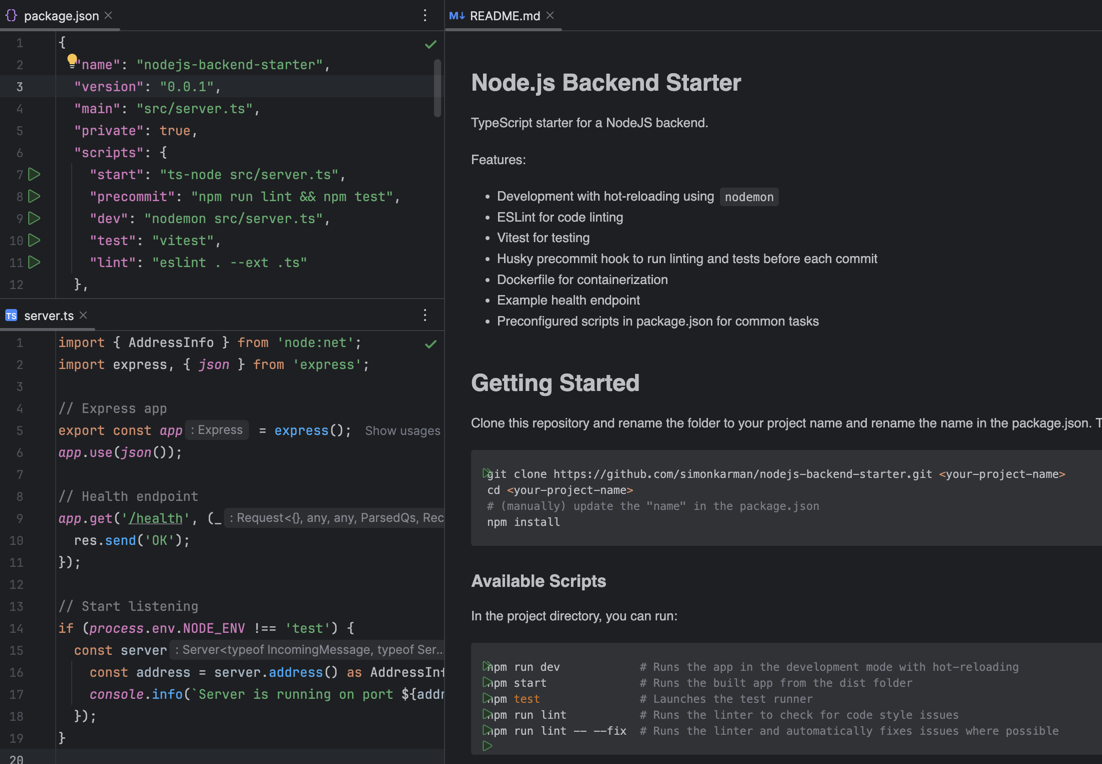Viewport: 1102px width, 764px height.
Task: Run git clone command in README
Action: pos(487,474)
